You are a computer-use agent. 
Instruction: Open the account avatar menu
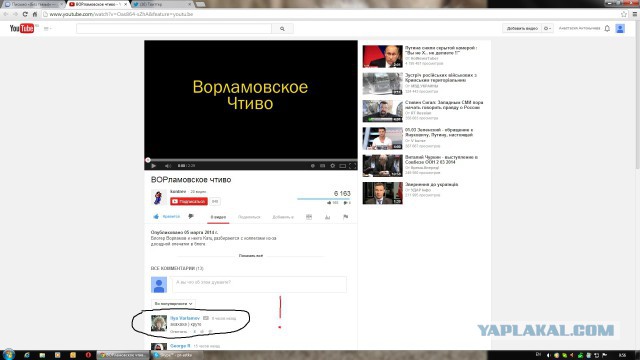point(620,29)
